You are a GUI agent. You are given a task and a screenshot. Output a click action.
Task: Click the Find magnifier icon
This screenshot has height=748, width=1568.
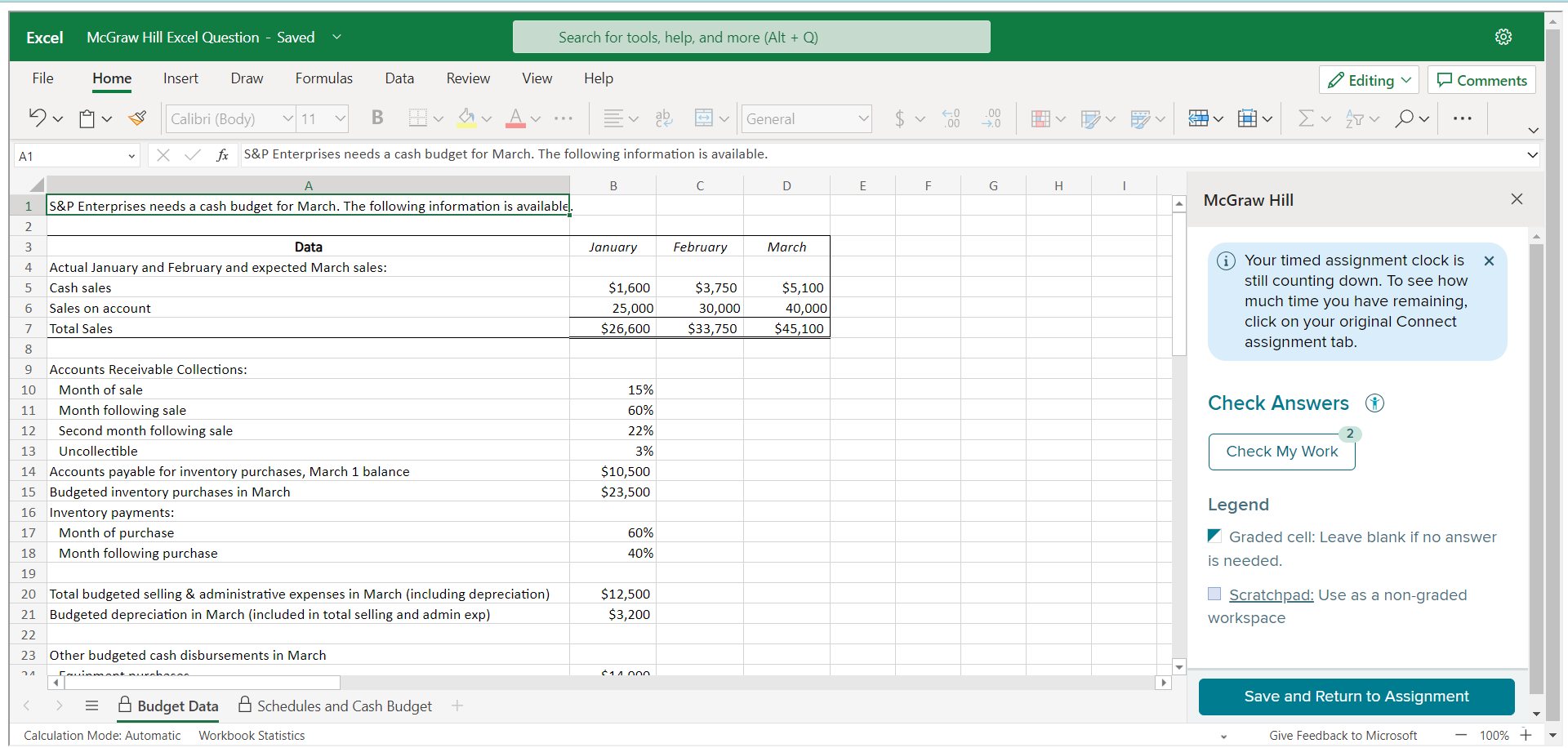point(1404,118)
